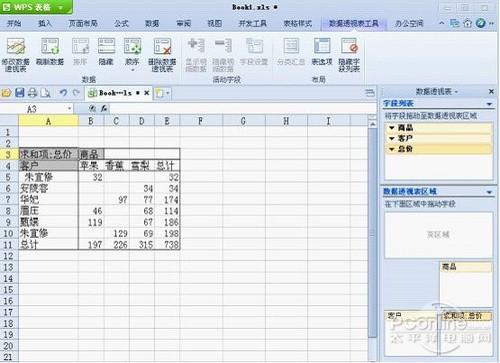Screen dimensions: 500x363
Task: Collapse the 字段列表 section arrow
Action: [x=489, y=104]
